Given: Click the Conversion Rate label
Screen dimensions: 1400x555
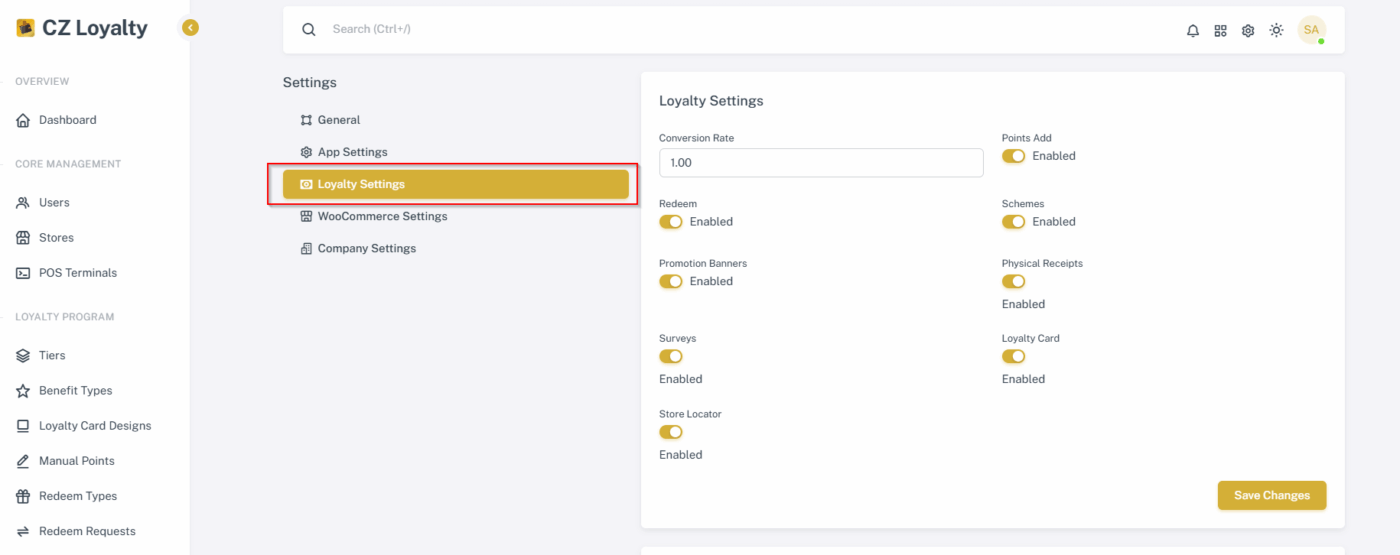Looking at the screenshot, I should (696, 138).
